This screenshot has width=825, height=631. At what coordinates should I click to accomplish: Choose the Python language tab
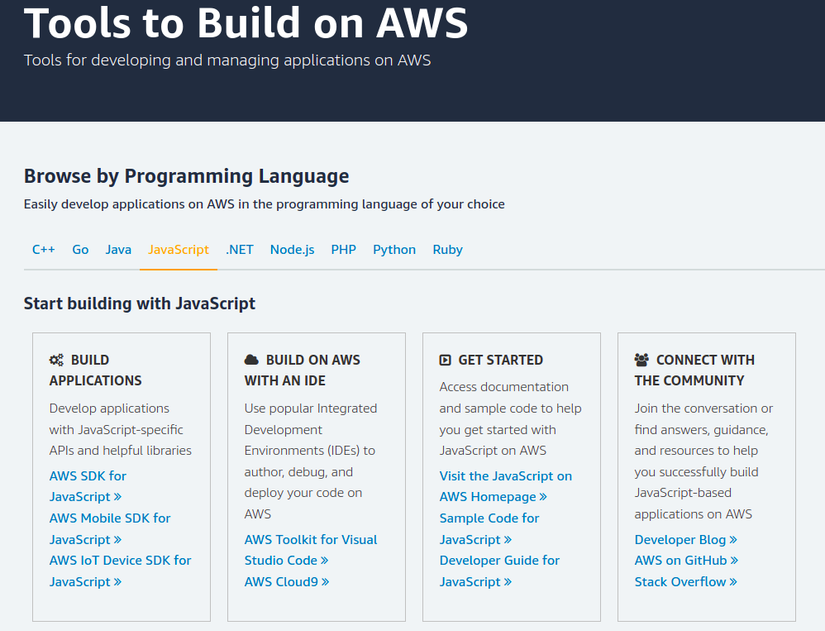394,250
